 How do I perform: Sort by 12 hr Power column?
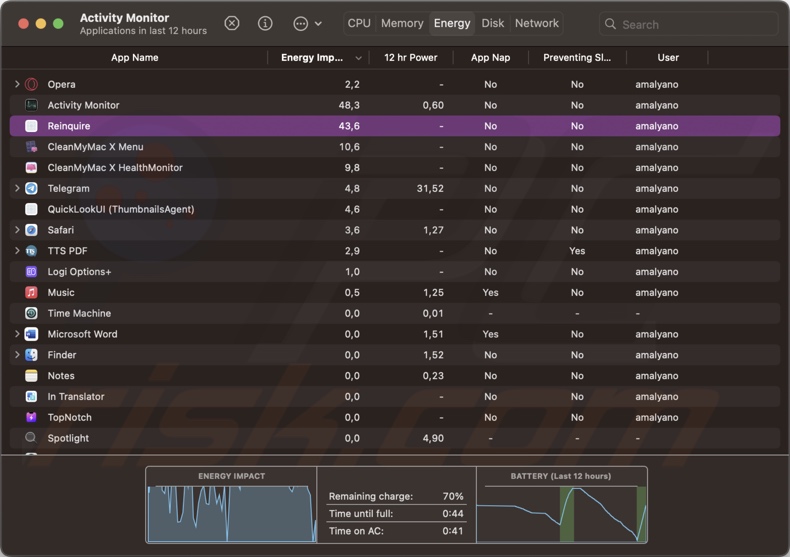pos(411,57)
